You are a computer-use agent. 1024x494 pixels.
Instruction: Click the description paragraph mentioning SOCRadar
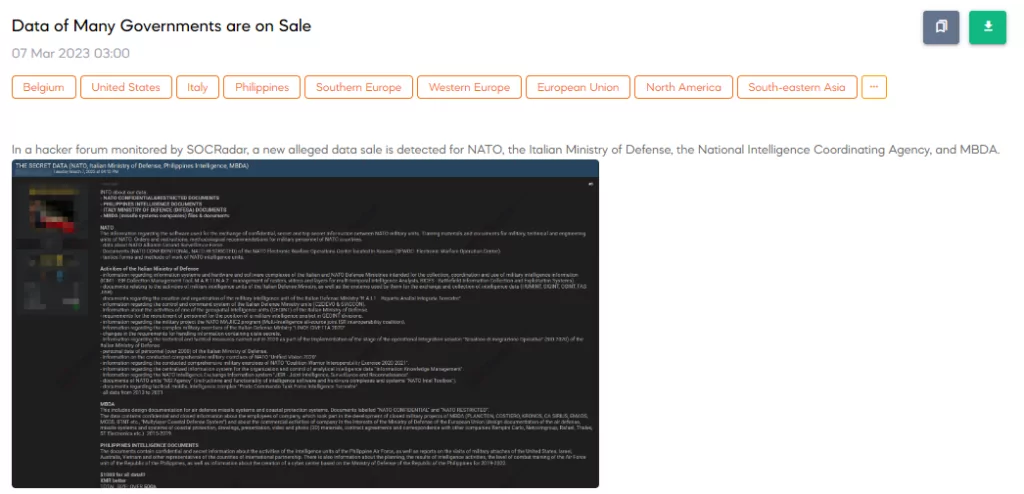[x=505, y=150]
